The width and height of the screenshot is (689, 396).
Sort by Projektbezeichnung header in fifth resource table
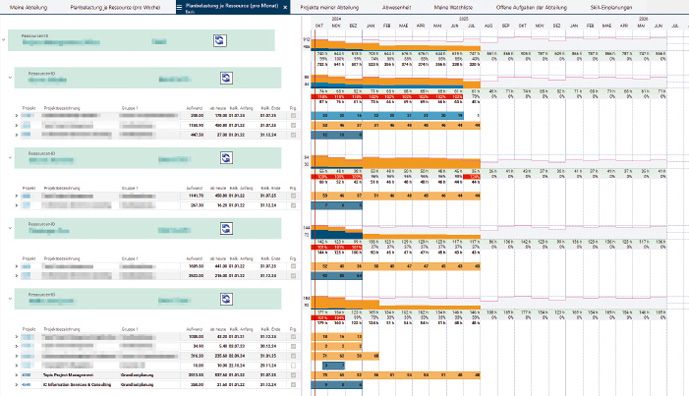coord(62,329)
